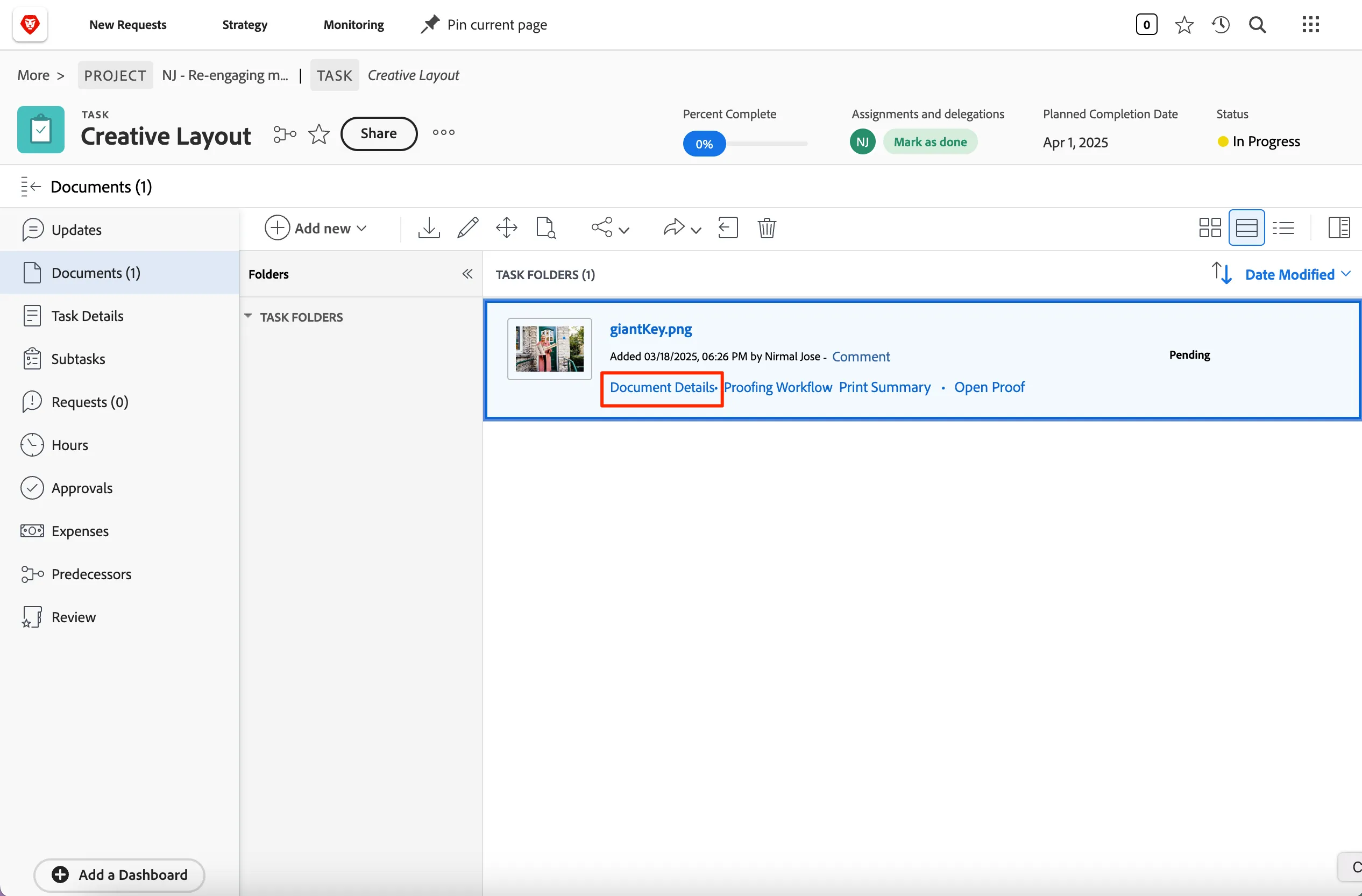Viewport: 1362px width, 896px height.
Task: Open the main menu grid icon
Action: [x=1310, y=25]
